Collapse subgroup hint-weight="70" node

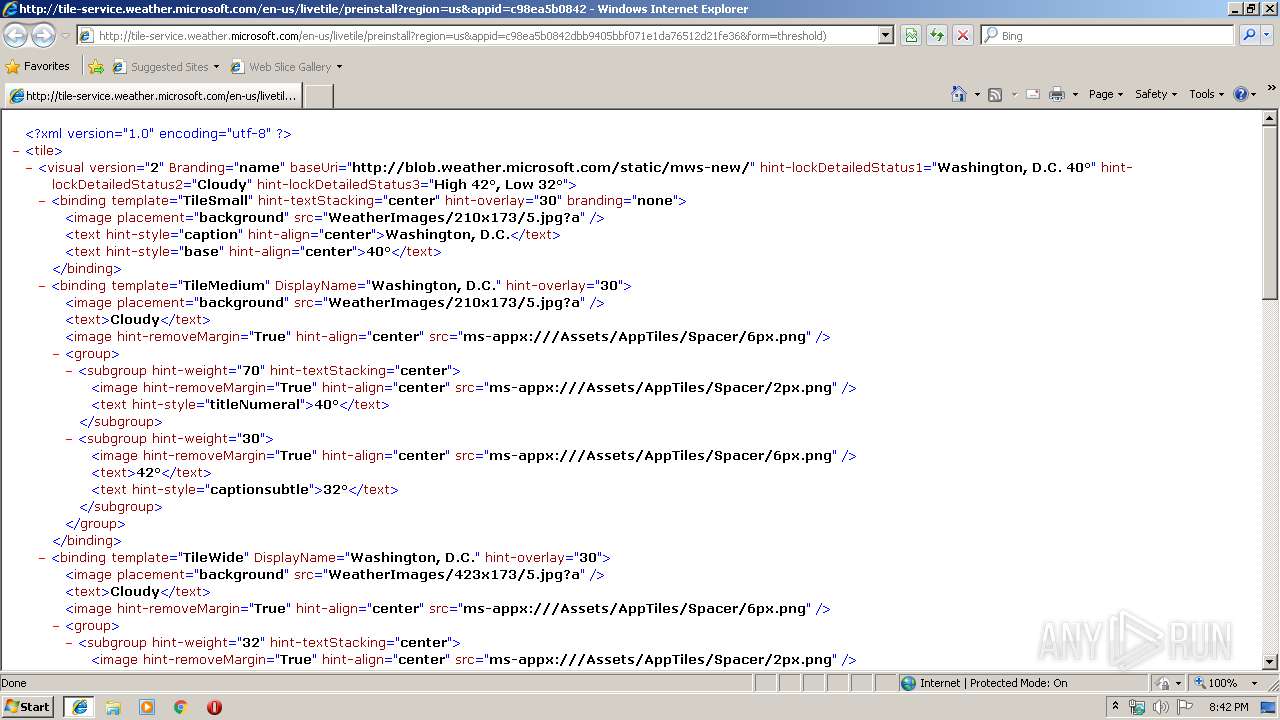point(70,371)
